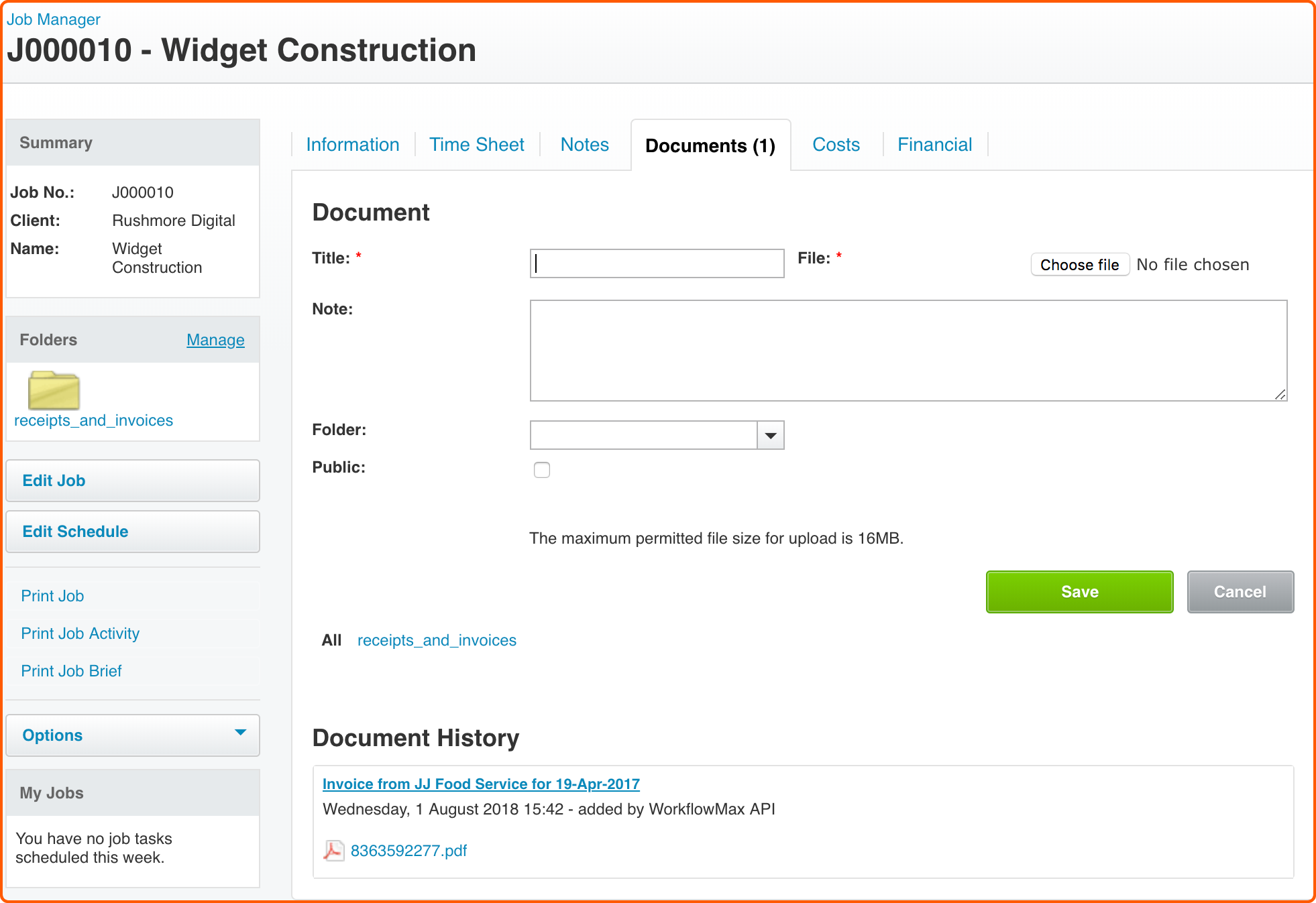Go to the Notes tab
The height and width of the screenshot is (903, 1316).
click(585, 145)
